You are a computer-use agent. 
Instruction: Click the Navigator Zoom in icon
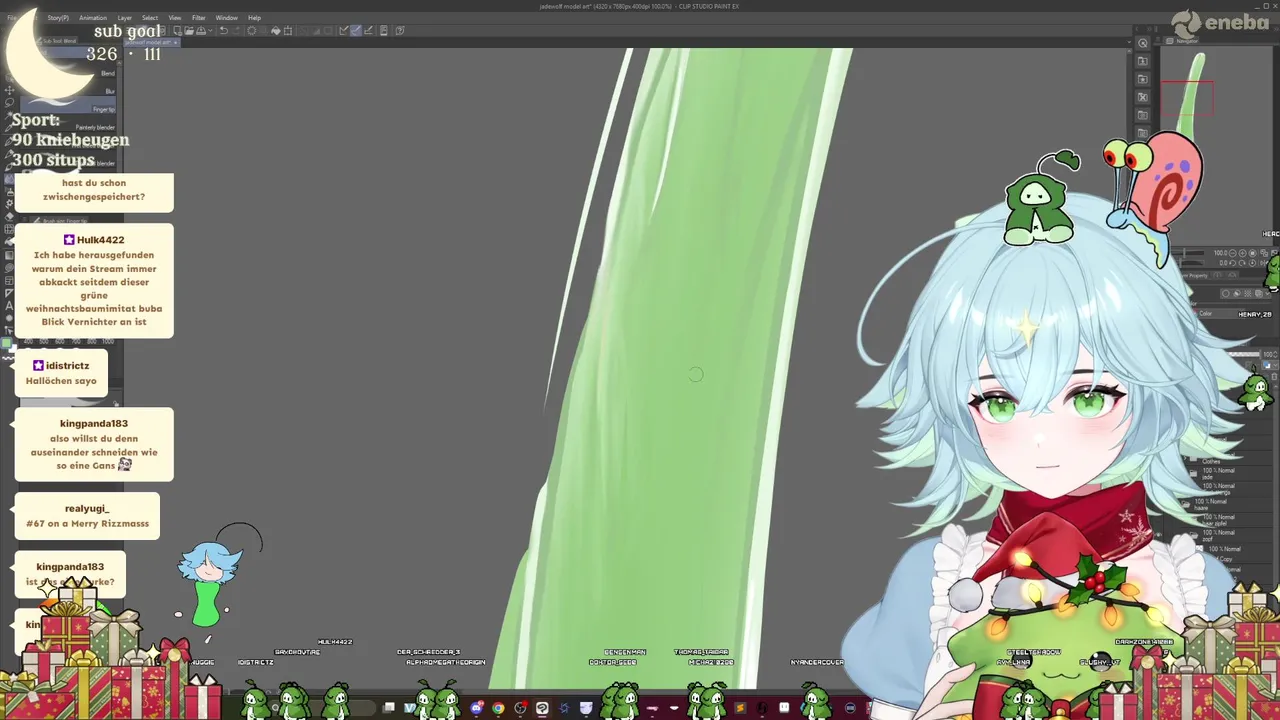pos(1242,253)
